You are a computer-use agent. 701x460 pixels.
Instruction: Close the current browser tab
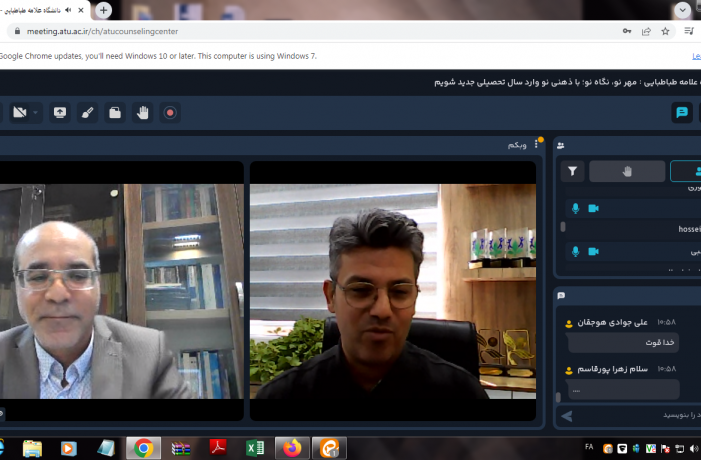(81, 10)
